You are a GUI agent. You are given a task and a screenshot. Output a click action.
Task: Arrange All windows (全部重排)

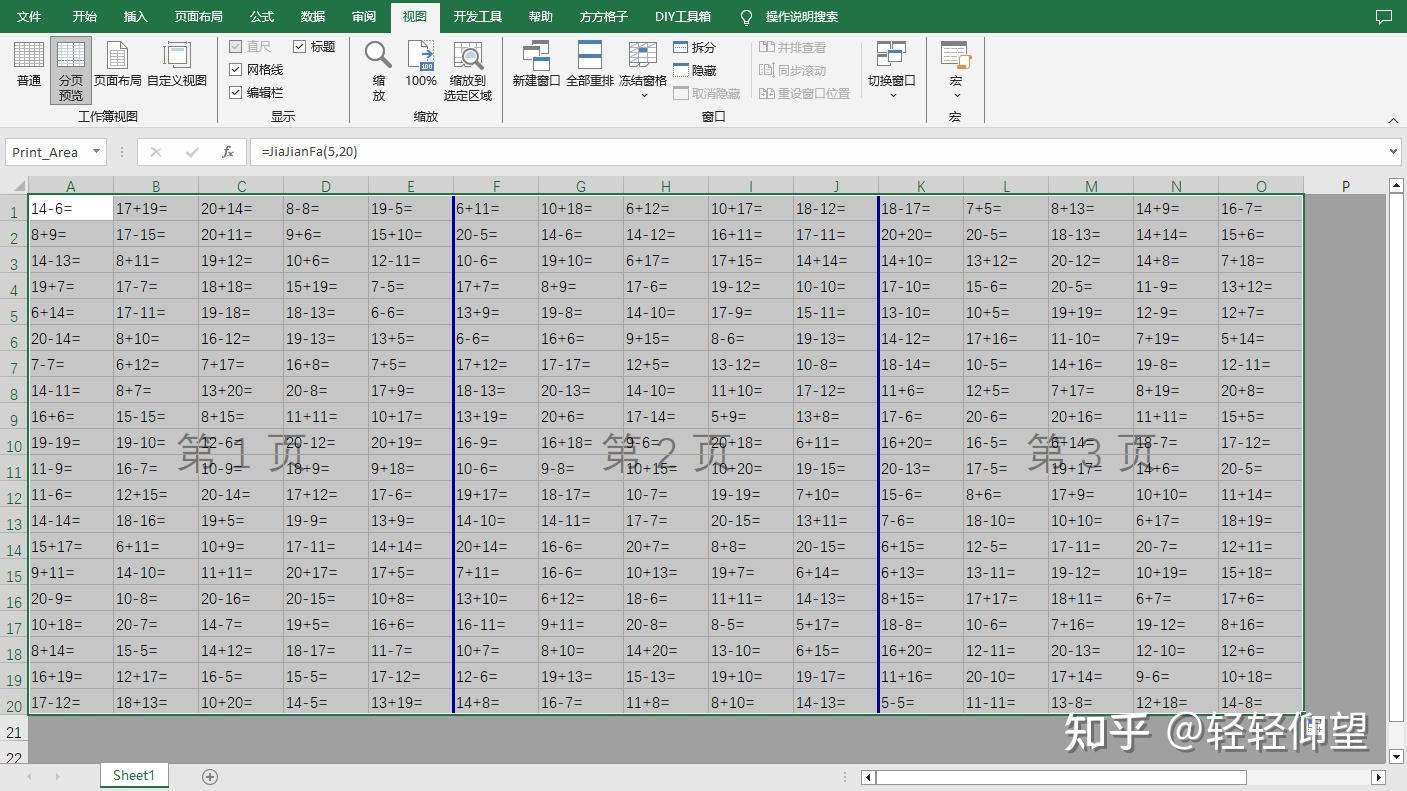coord(590,65)
